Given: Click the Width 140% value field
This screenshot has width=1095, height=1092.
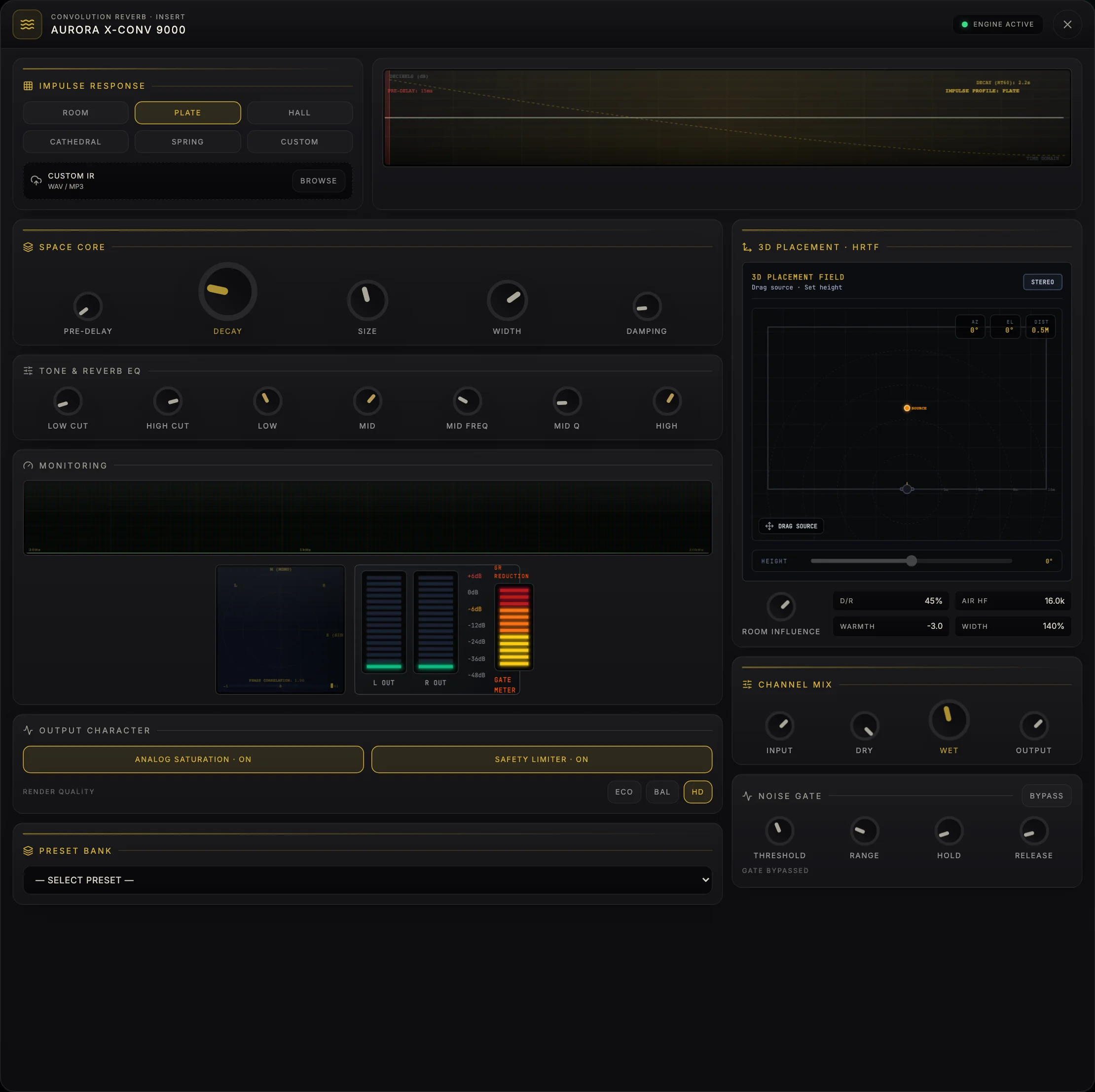Looking at the screenshot, I should click(1013, 626).
